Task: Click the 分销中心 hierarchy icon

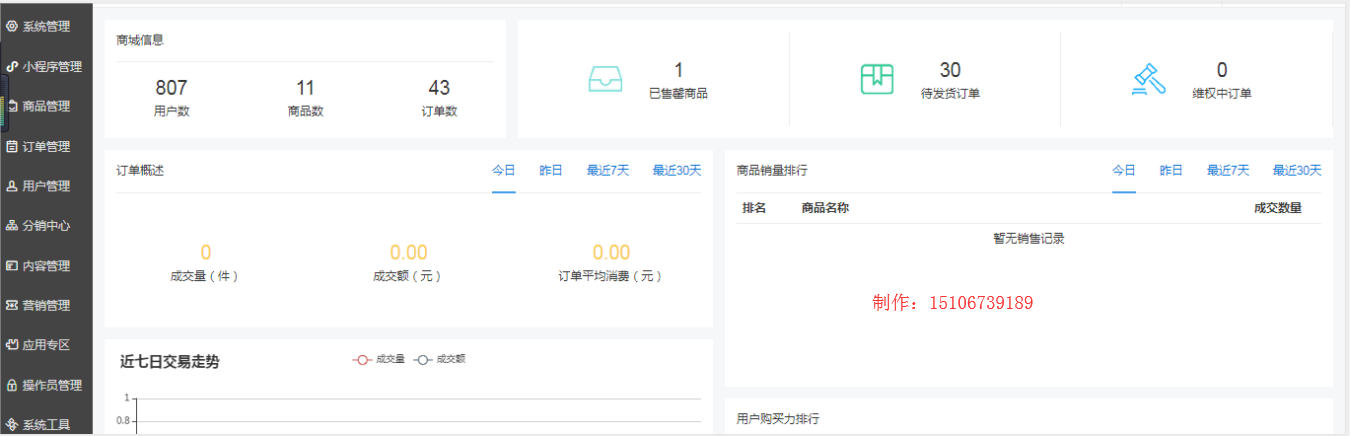Action: click(12, 226)
